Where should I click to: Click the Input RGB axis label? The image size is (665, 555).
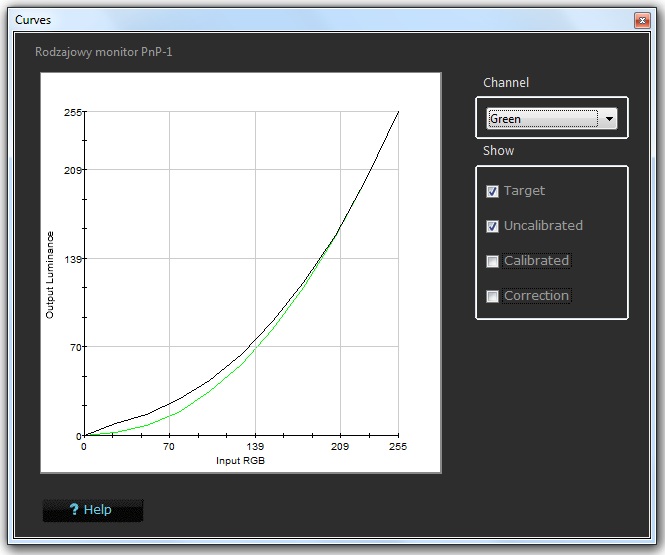240,461
